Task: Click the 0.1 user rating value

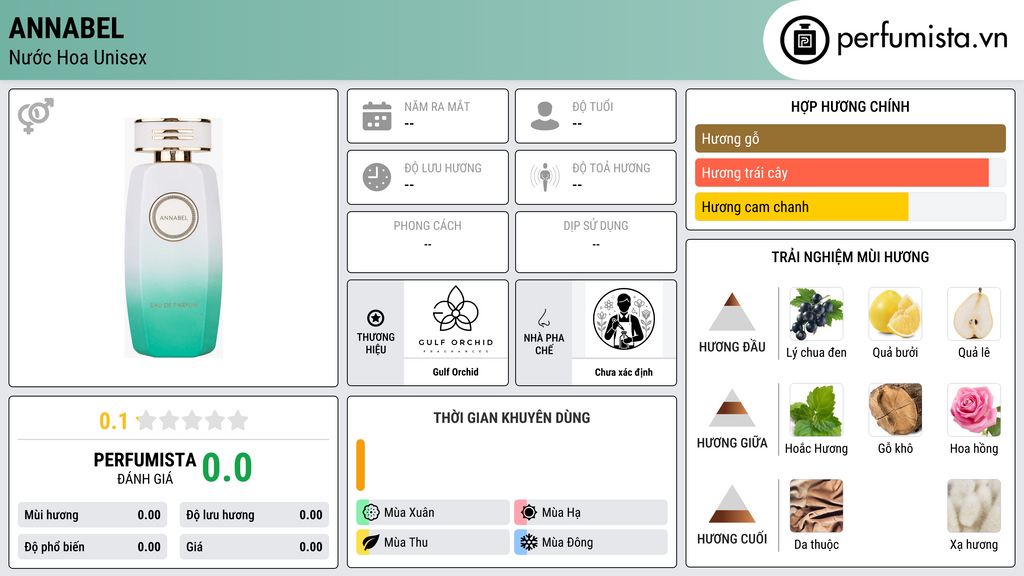Action: (113, 421)
